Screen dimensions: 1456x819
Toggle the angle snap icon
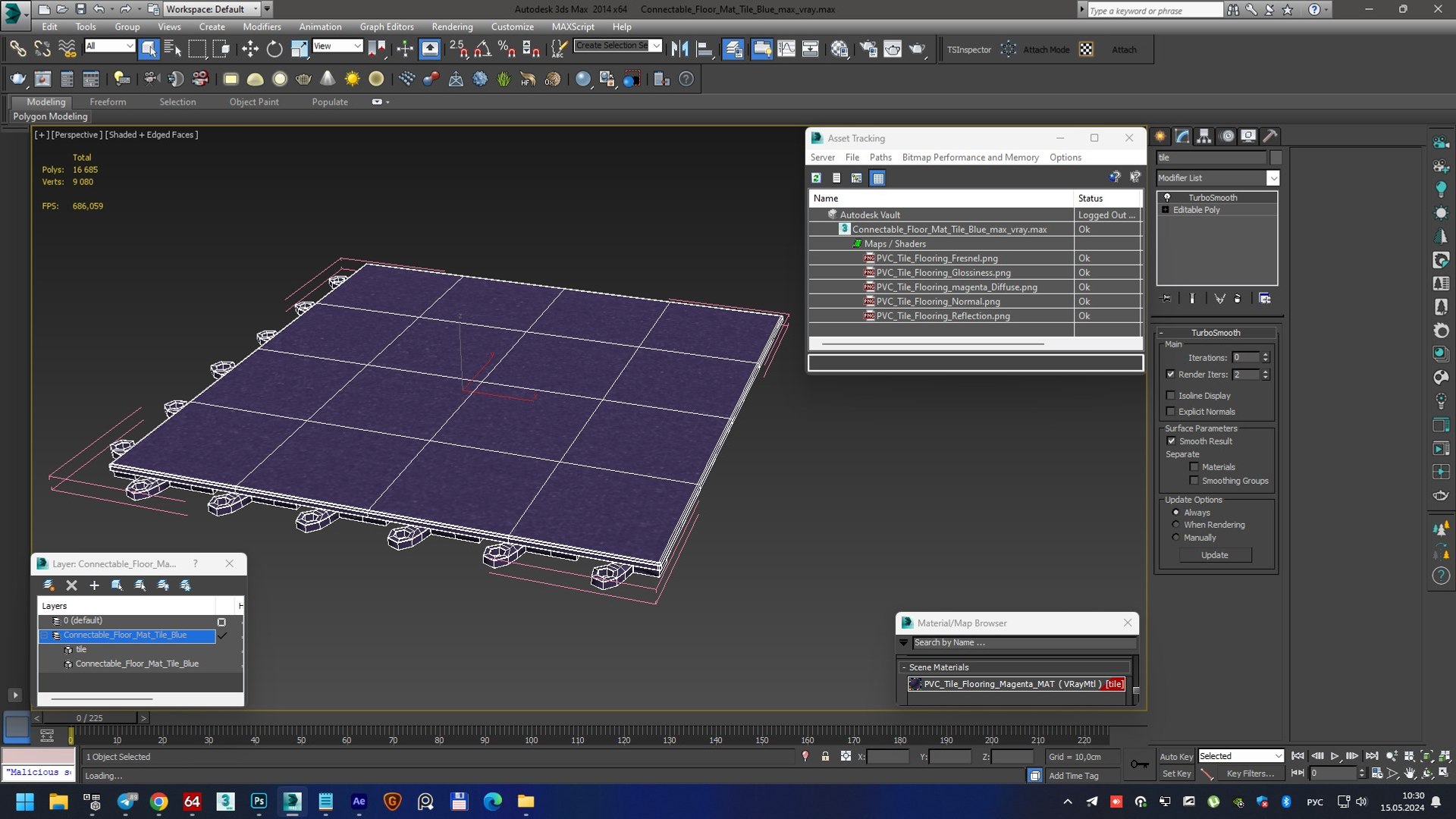(x=482, y=49)
